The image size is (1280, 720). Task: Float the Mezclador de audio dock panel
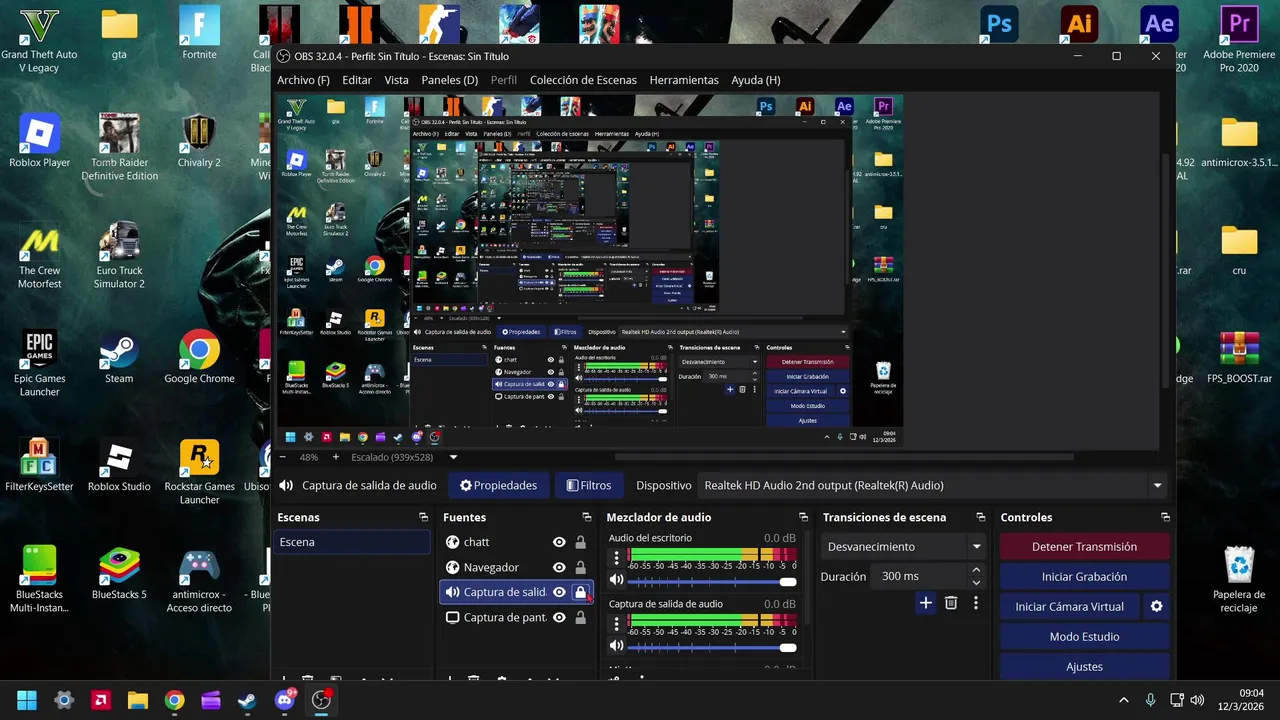pyautogui.click(x=803, y=518)
